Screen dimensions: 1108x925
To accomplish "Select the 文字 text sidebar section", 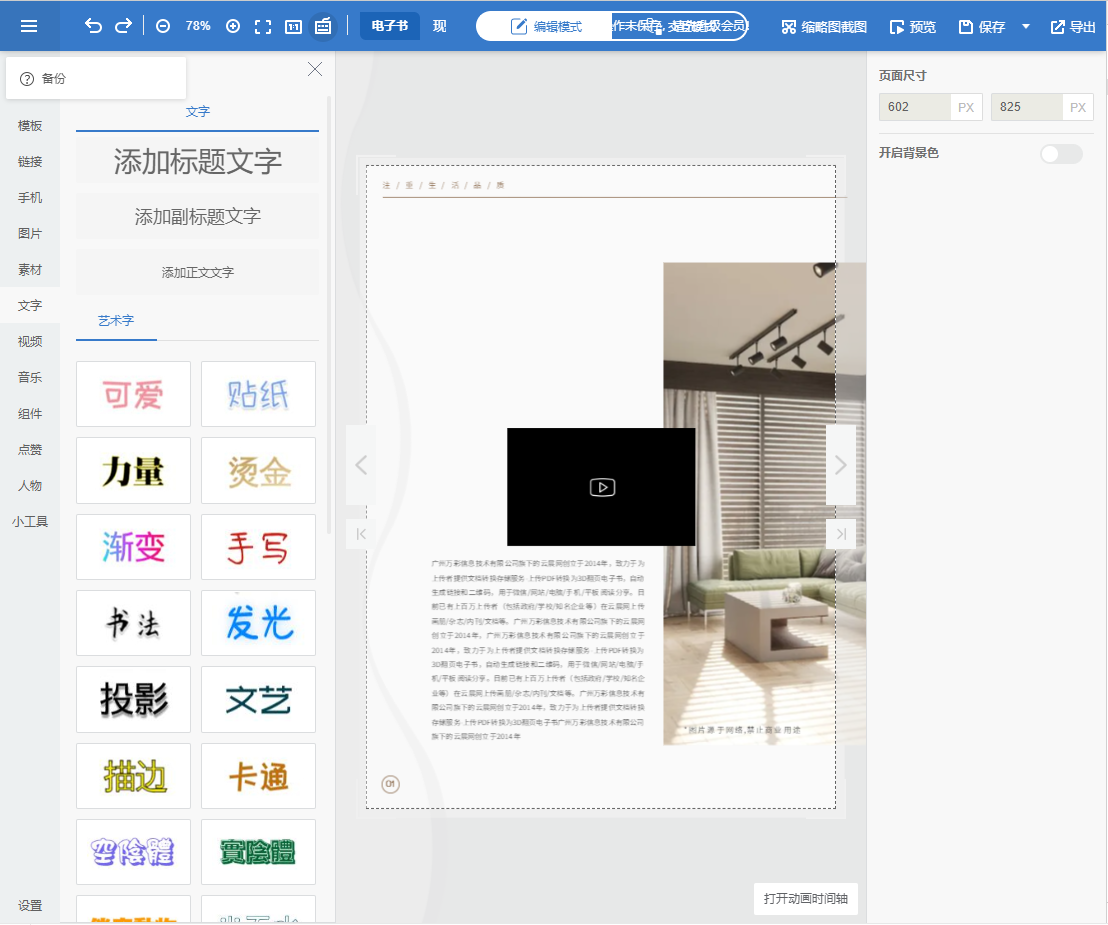I will [x=30, y=306].
